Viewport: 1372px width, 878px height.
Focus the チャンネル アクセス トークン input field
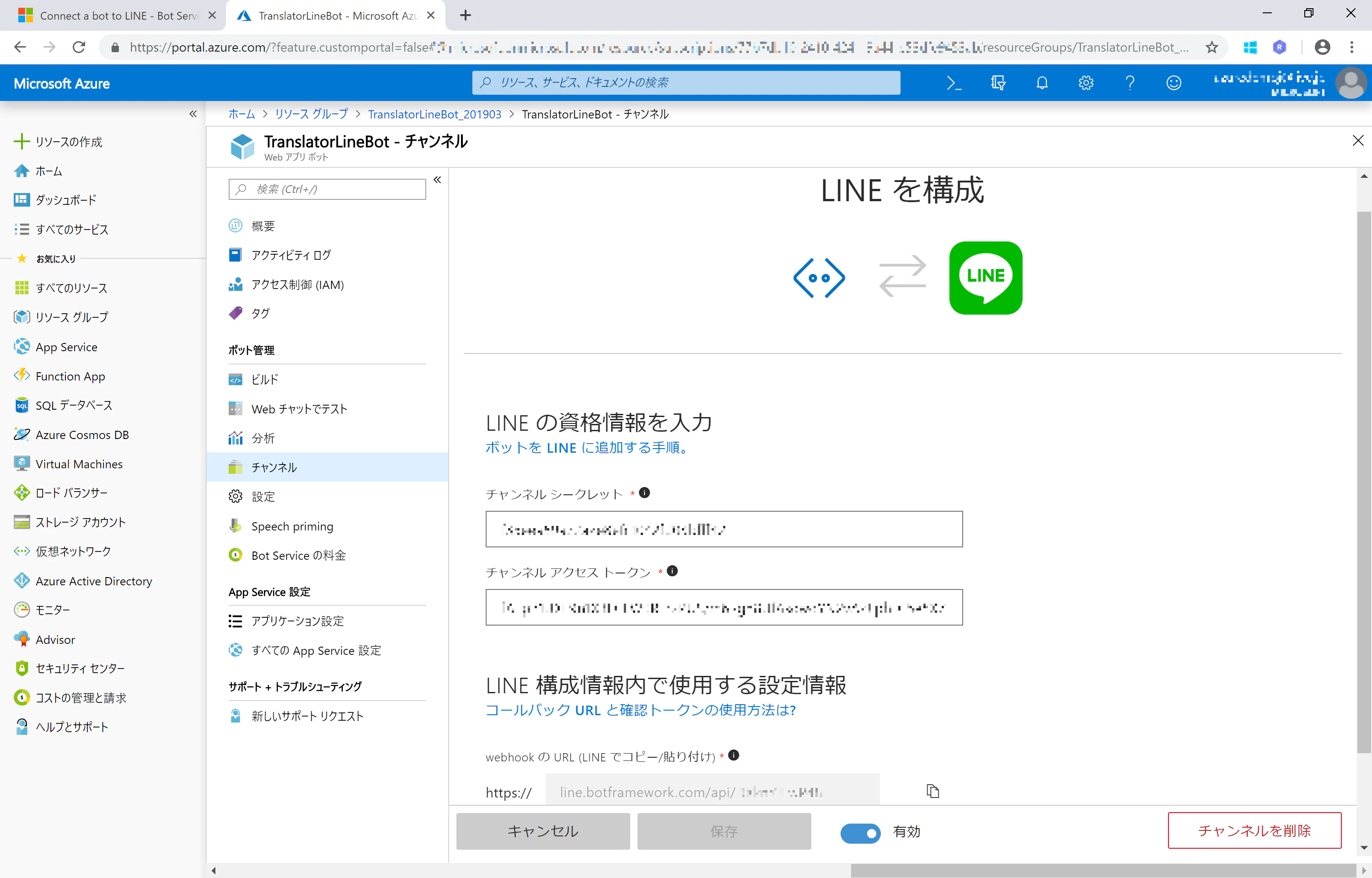724,607
